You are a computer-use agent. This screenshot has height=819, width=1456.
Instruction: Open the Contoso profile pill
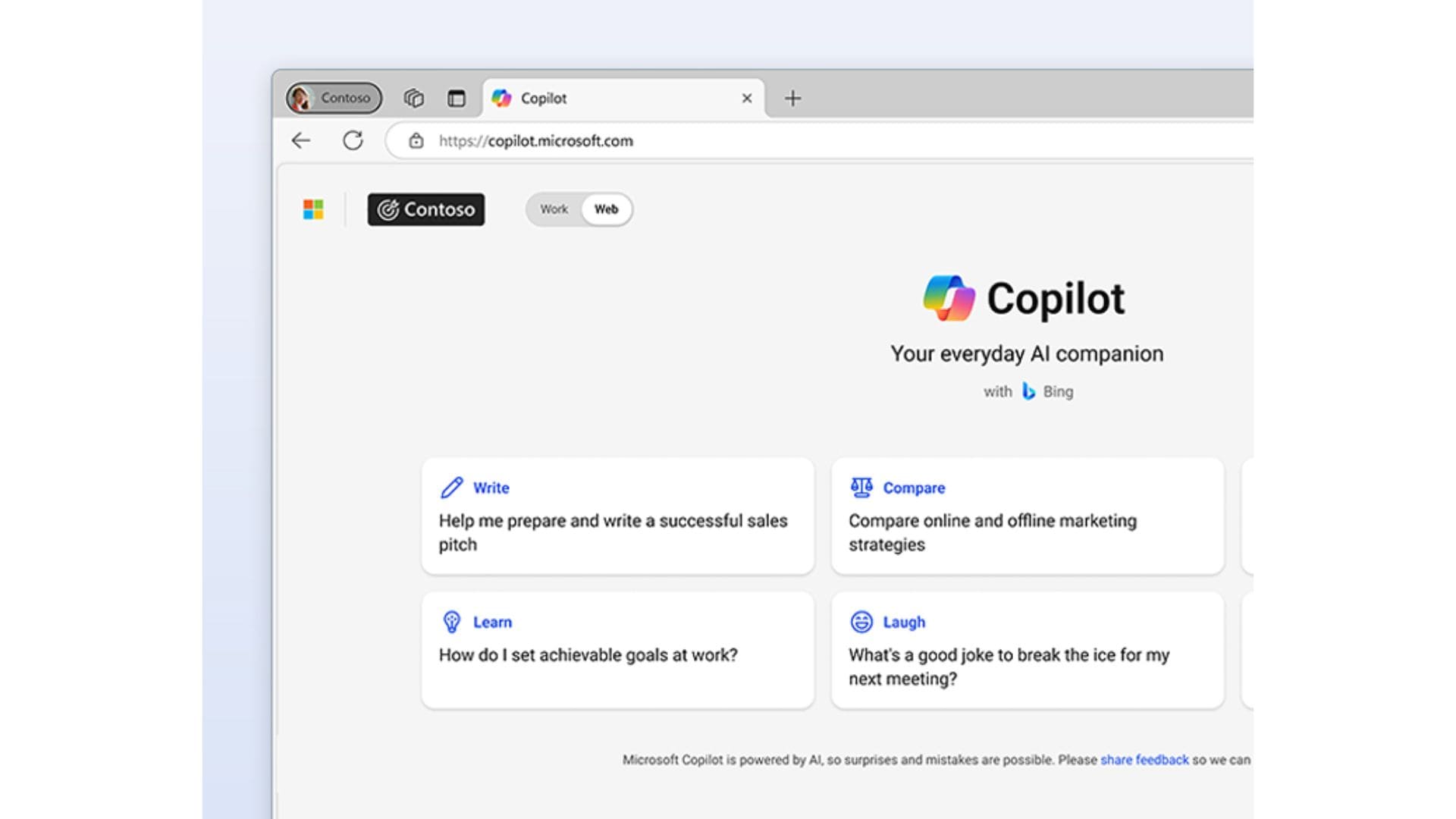click(334, 98)
